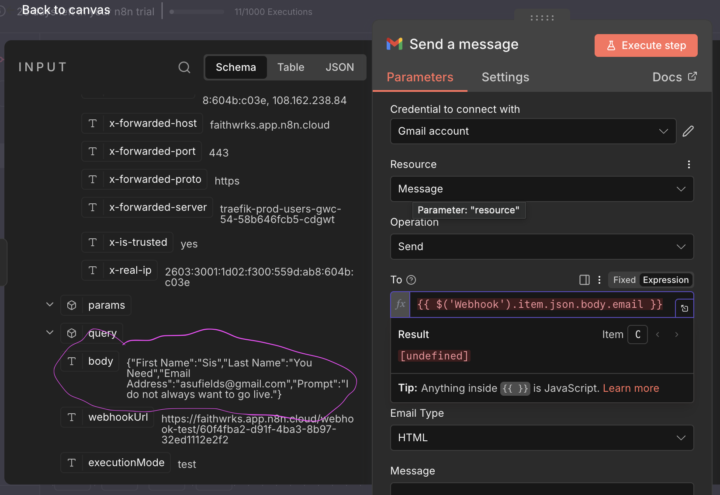Image resolution: width=720 pixels, height=495 pixels.
Task: Click the panel layout icon beside To options
Action: 585,280
